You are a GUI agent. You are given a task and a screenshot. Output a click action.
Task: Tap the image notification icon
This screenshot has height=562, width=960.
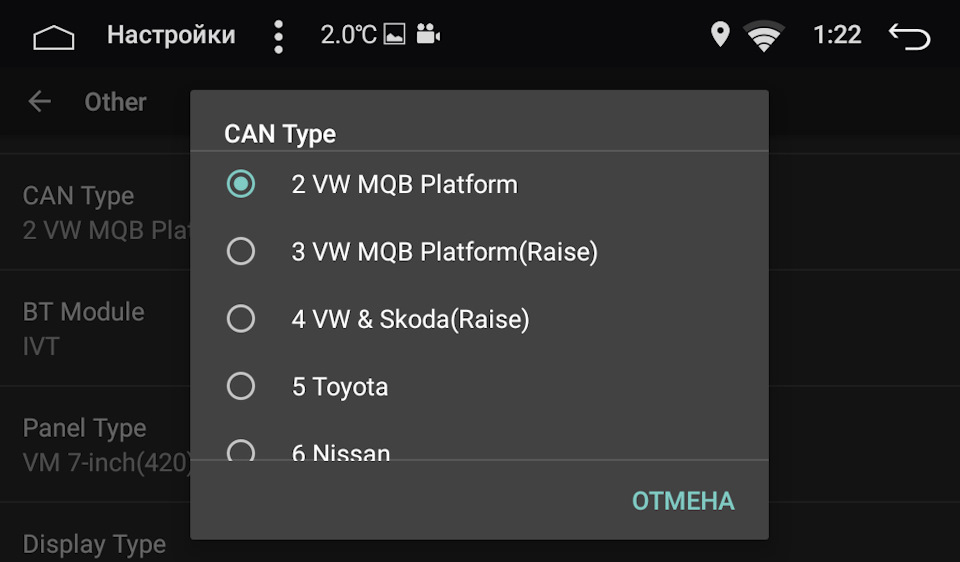coord(395,36)
